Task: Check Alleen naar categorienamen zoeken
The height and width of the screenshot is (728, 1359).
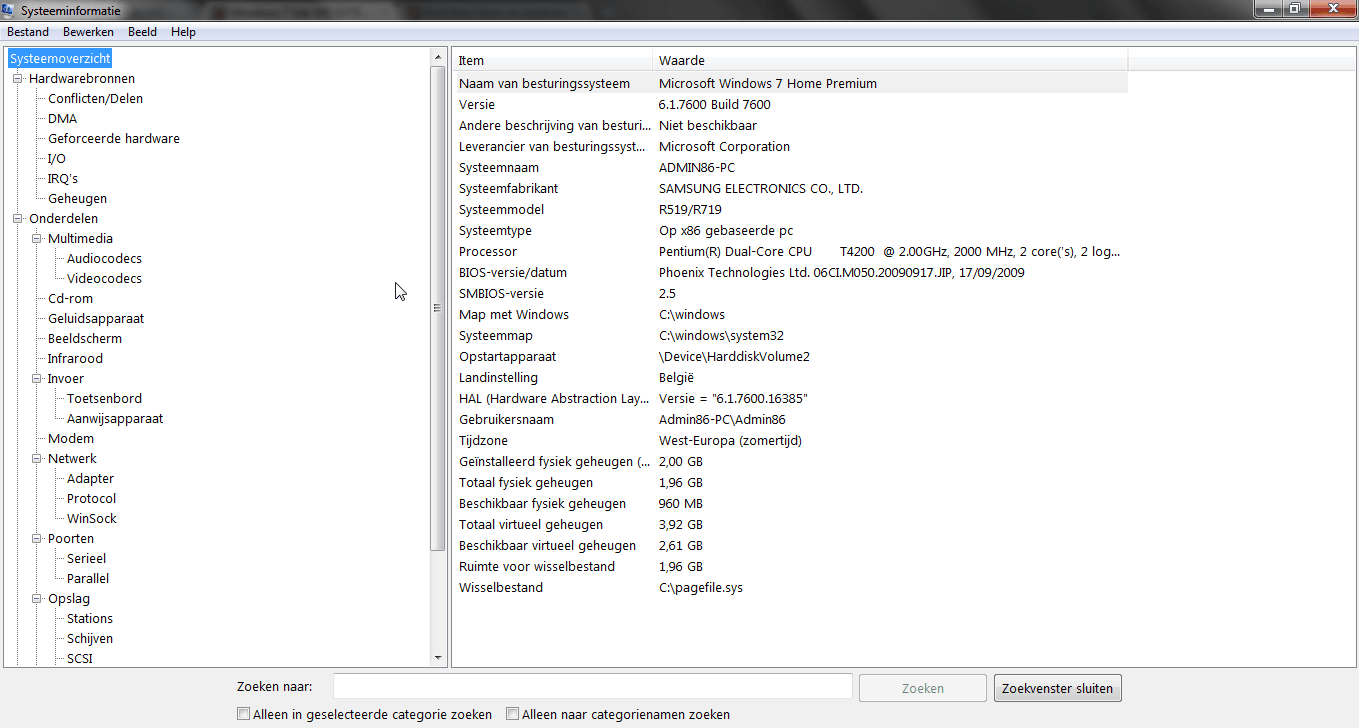Action: click(513, 715)
